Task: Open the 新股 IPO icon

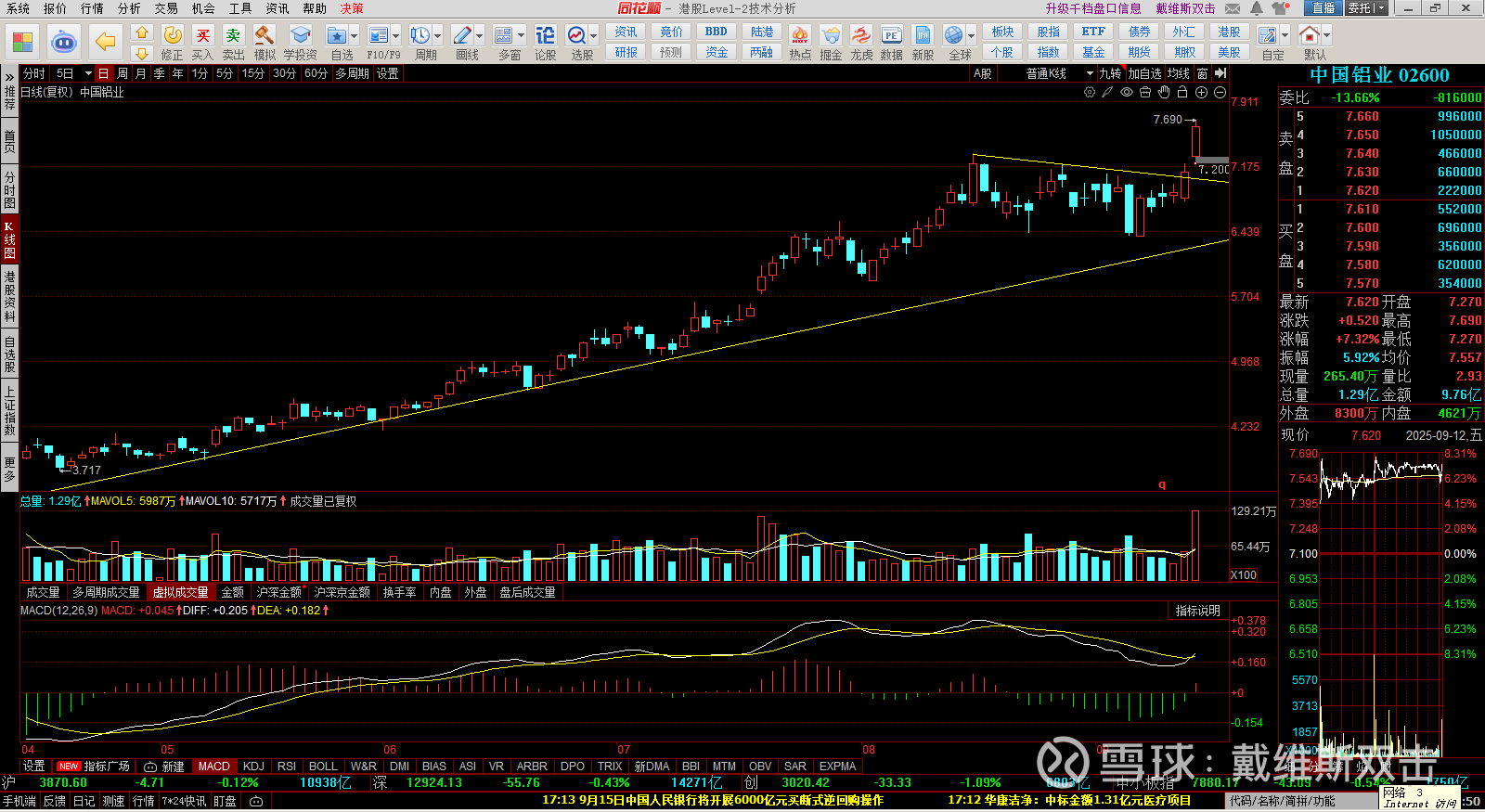Action: [923, 43]
